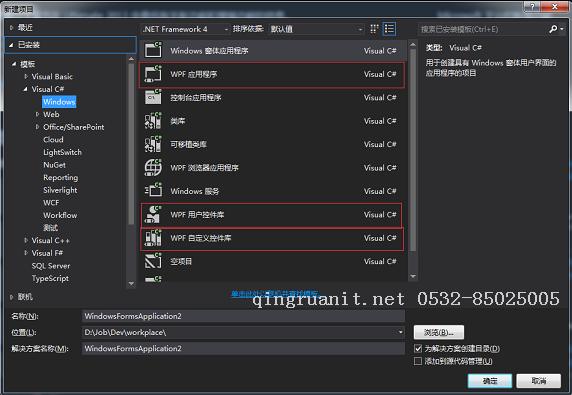Select the TypeScript category

(x=50, y=278)
